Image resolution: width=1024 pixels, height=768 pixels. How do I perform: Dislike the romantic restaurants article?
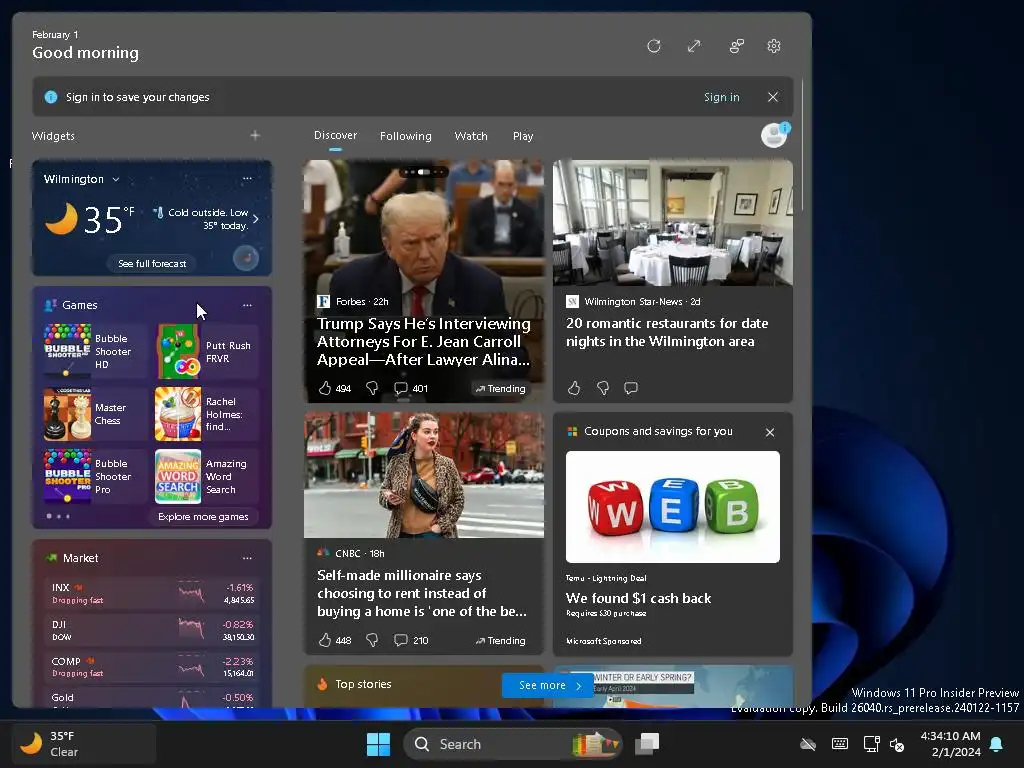pos(602,388)
